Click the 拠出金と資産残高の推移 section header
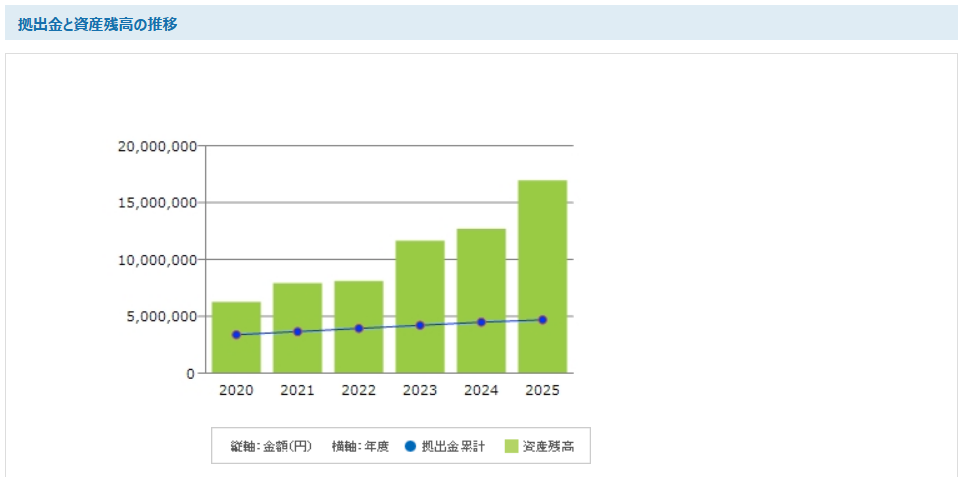Screen dimensions: 961x477 tap(98, 24)
